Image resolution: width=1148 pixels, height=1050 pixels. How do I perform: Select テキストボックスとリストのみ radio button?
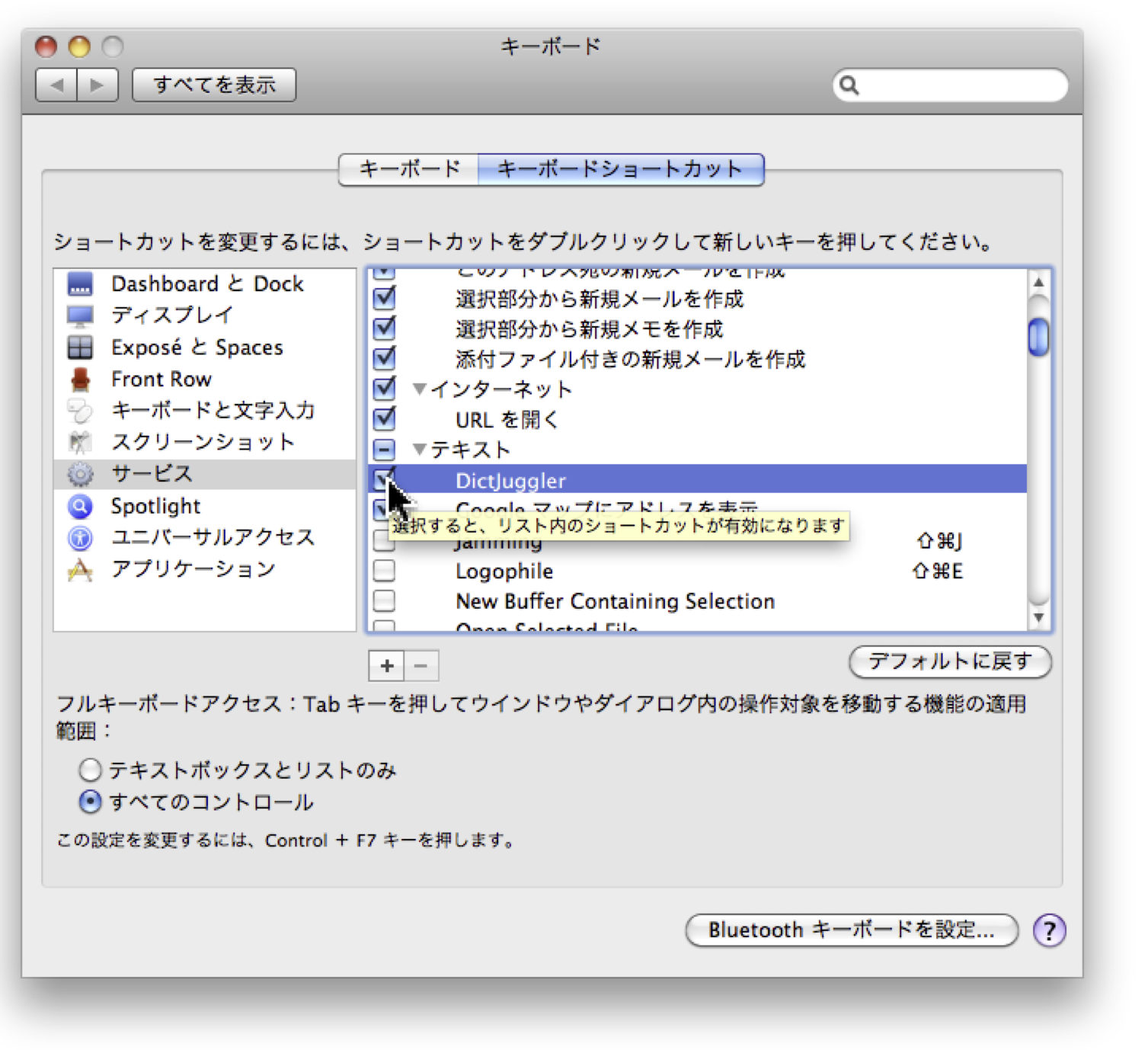coord(90,770)
